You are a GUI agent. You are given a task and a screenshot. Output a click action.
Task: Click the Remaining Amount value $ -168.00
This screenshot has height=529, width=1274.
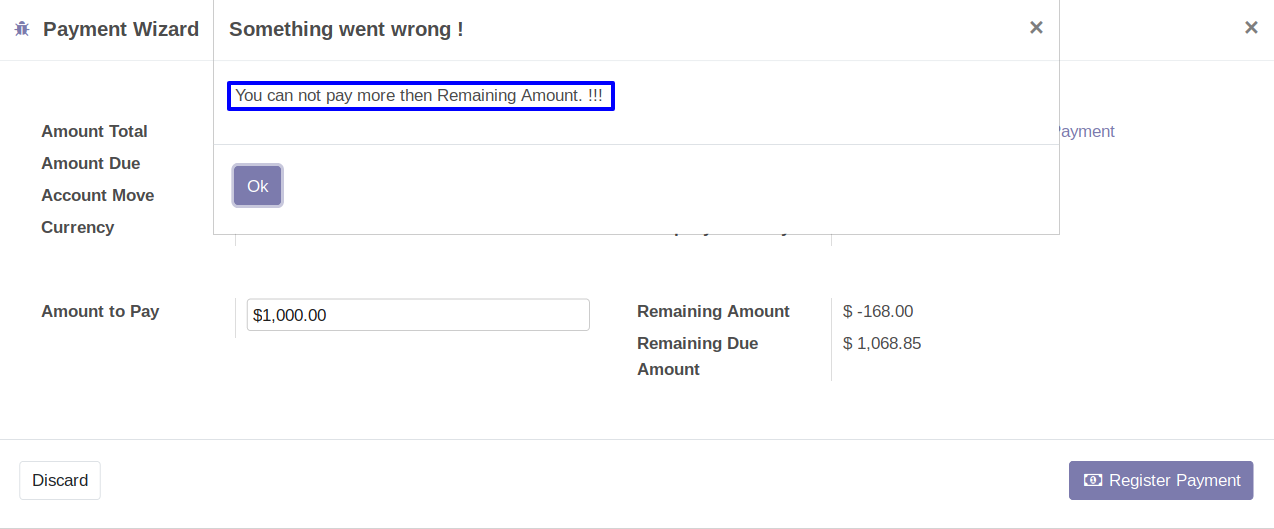(878, 311)
